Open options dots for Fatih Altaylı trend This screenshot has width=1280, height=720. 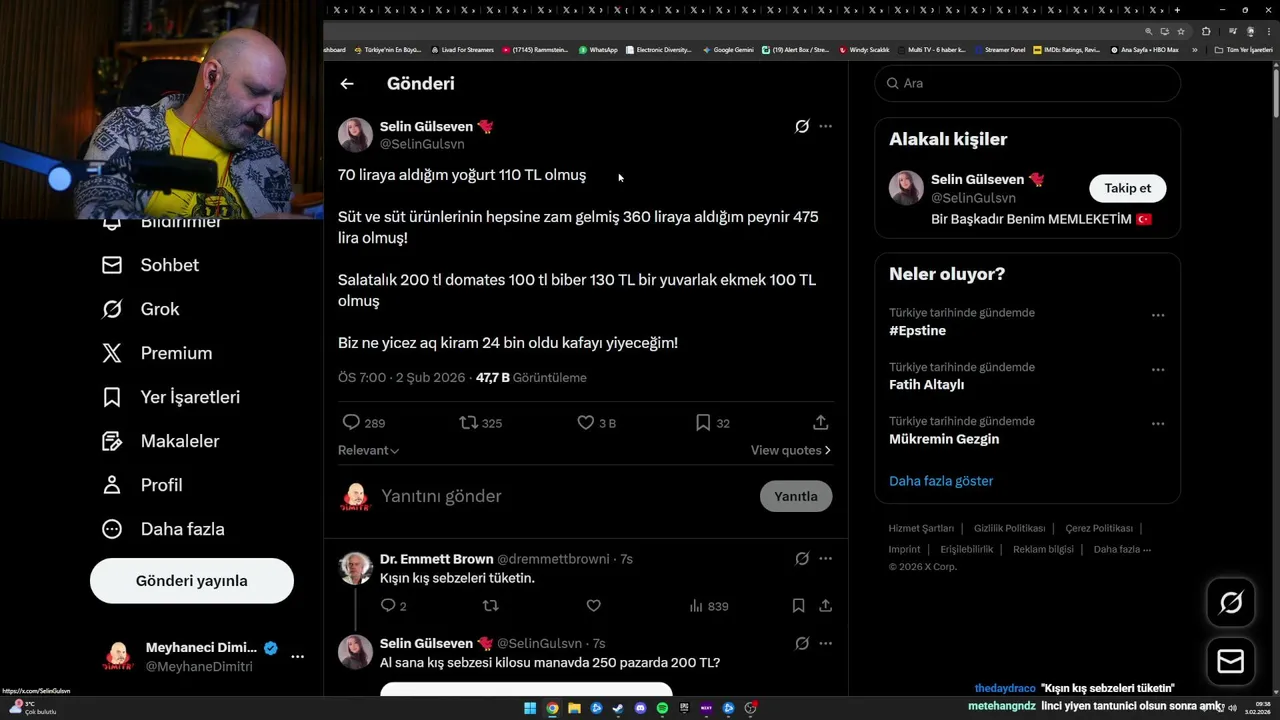(x=1158, y=369)
